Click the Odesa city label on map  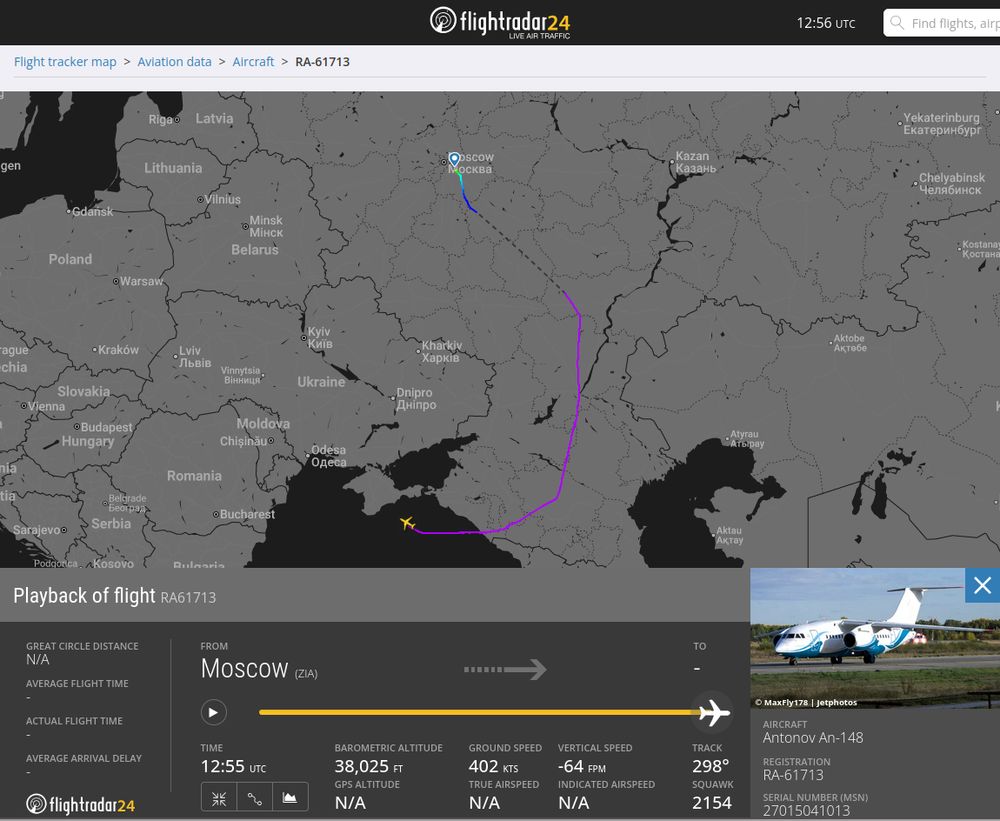tap(328, 455)
